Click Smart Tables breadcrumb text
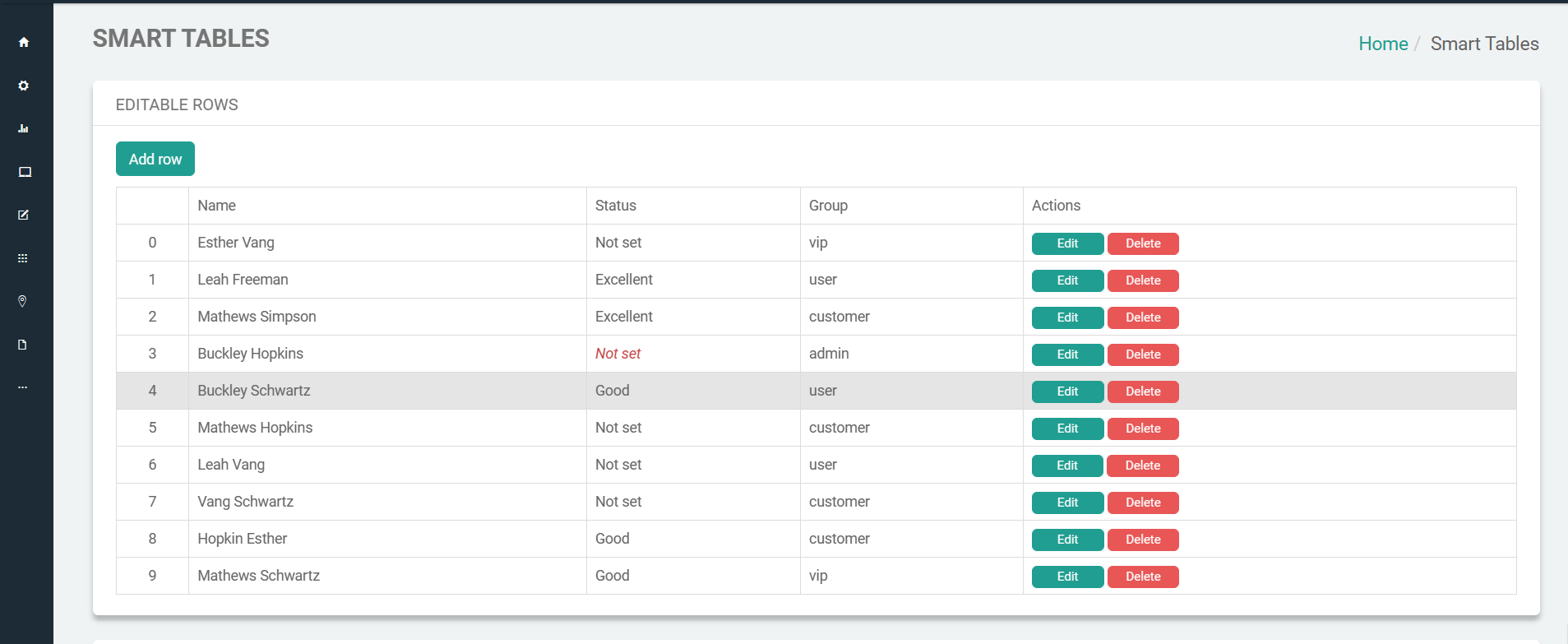Screen dimensions: 1568x644 (x=1485, y=44)
